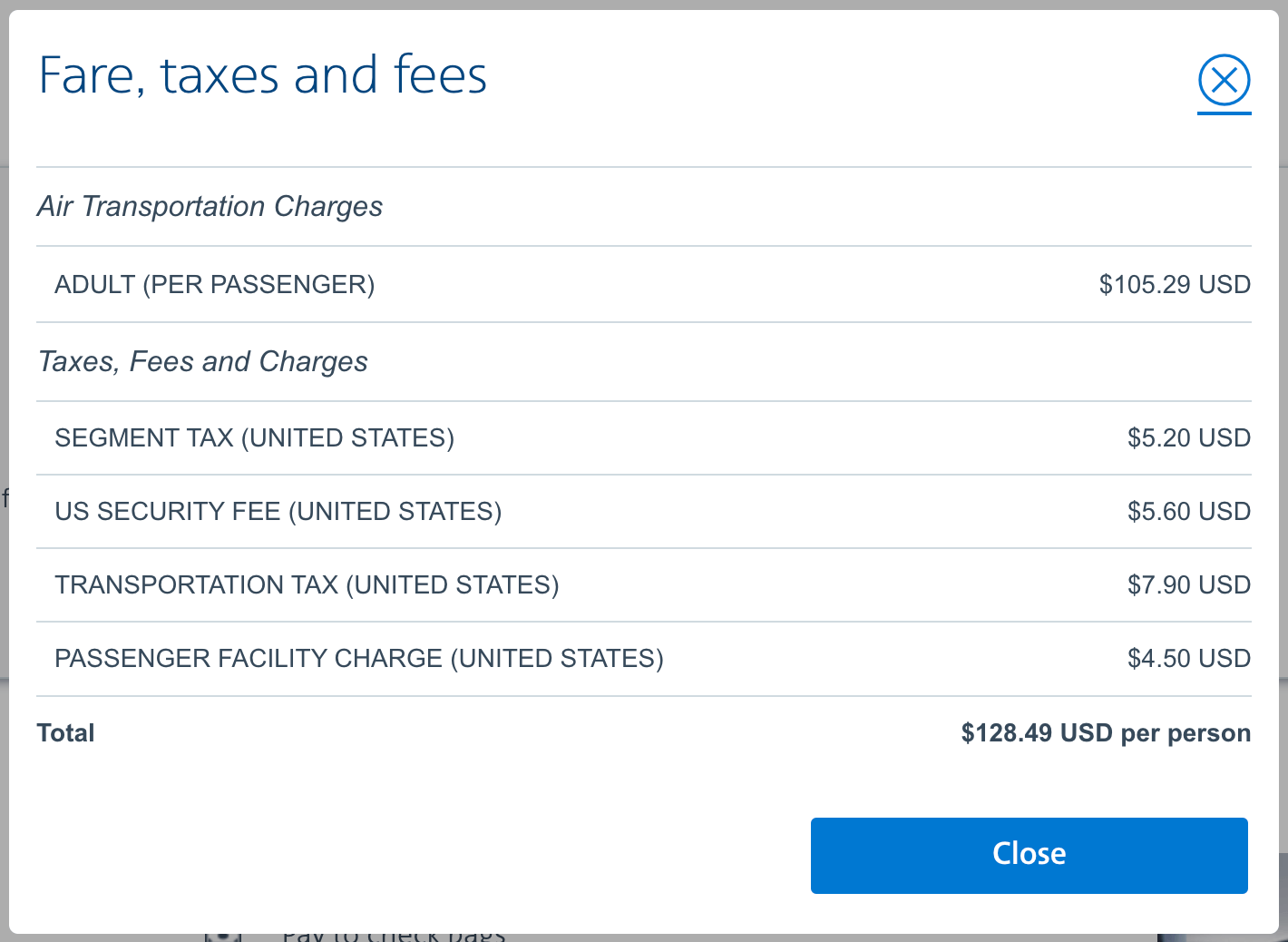Screen dimensions: 1288x942
Task: Select the Air Transportation Charges heading
Action: [x=210, y=207]
